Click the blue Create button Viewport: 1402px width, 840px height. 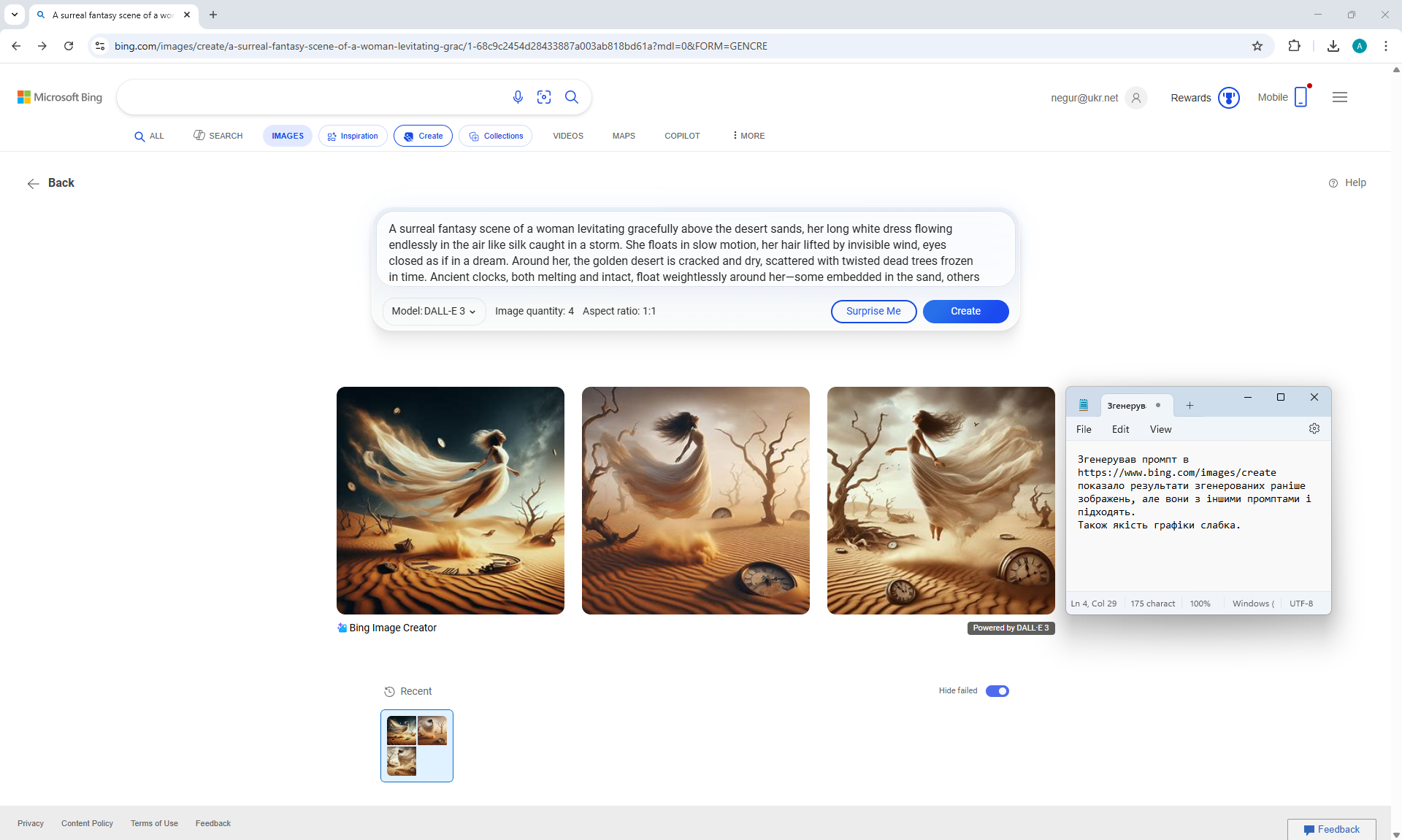click(x=965, y=312)
